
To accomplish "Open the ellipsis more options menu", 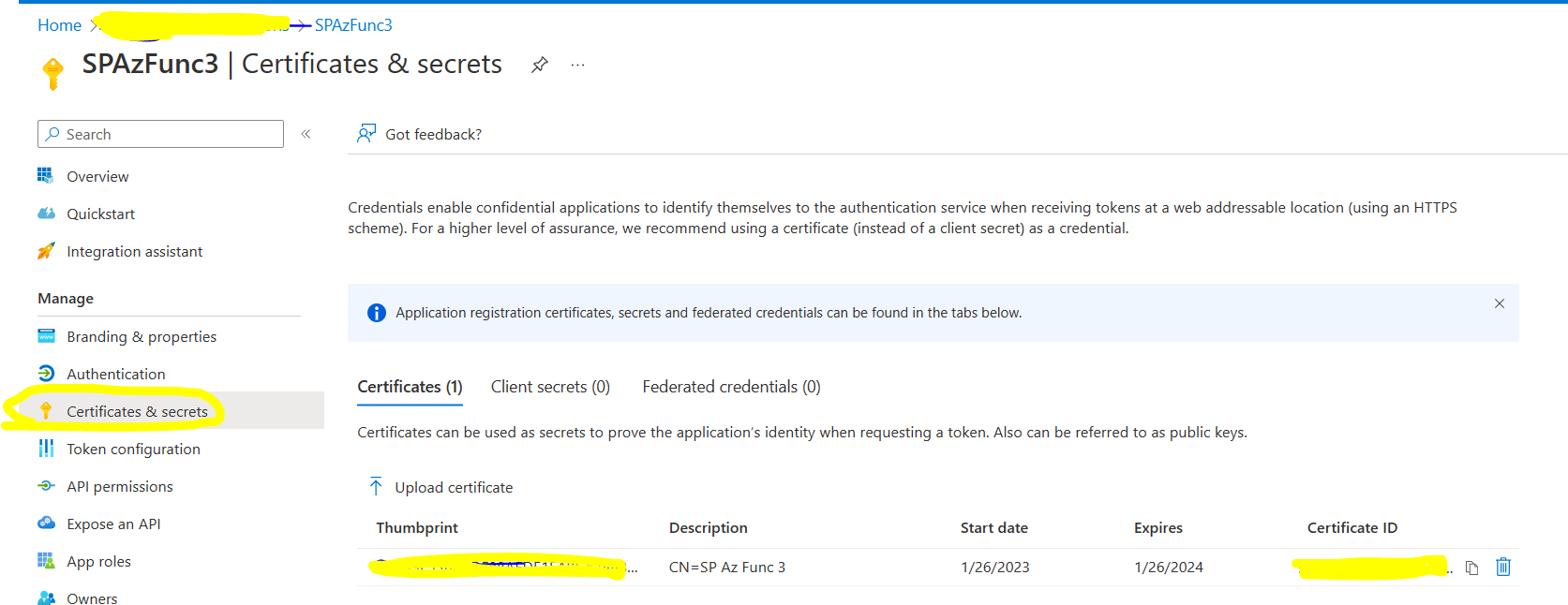I will point(577,65).
